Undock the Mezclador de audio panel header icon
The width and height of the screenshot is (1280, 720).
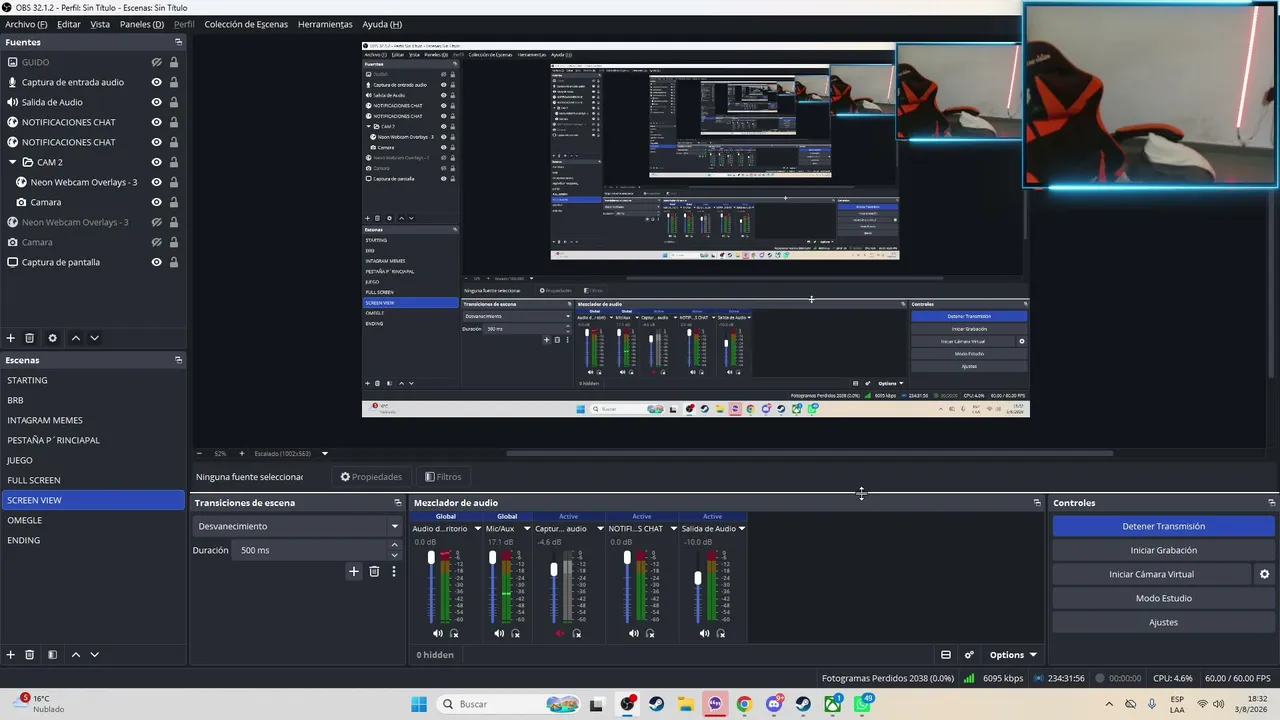(x=1037, y=503)
